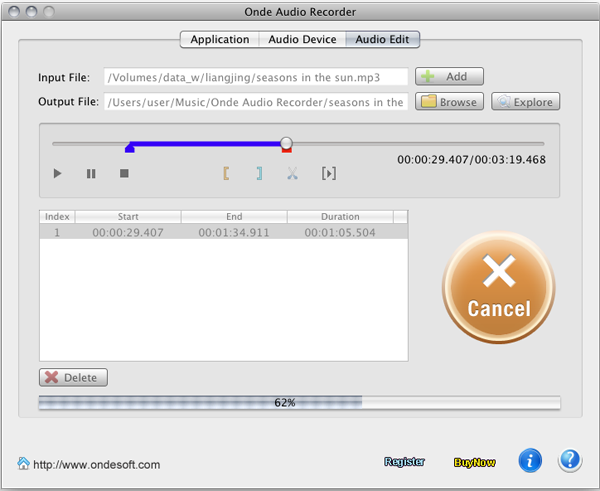This screenshot has width=600, height=491.
Task: Set selection end with right bracket icon
Action: tap(259, 174)
